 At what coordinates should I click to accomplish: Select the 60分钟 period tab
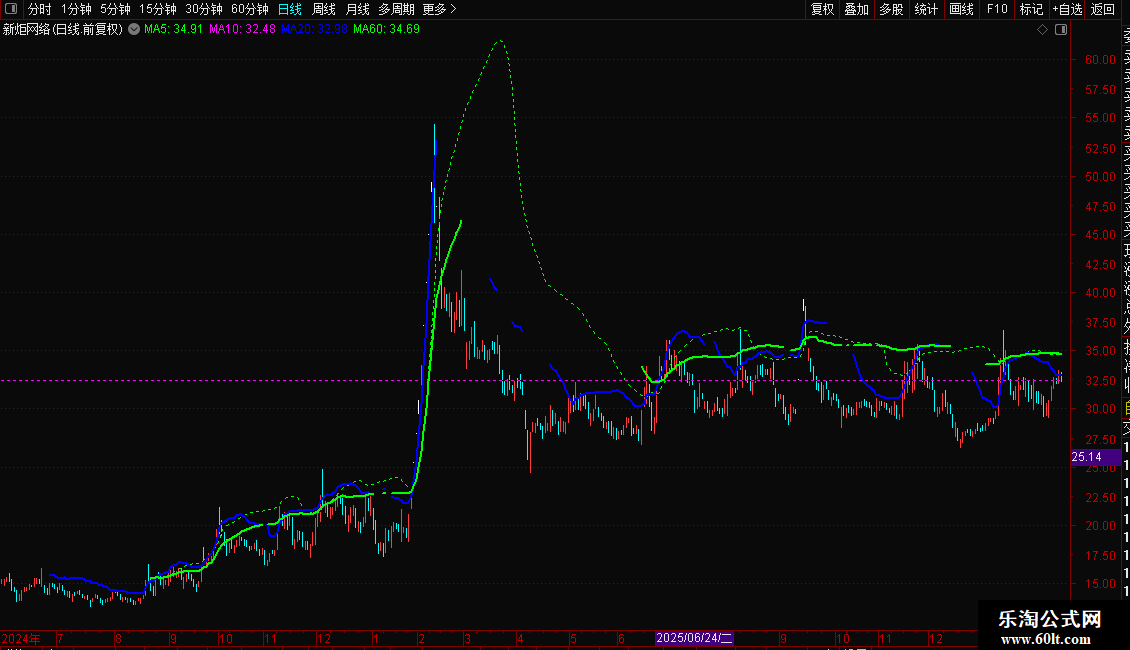point(250,9)
